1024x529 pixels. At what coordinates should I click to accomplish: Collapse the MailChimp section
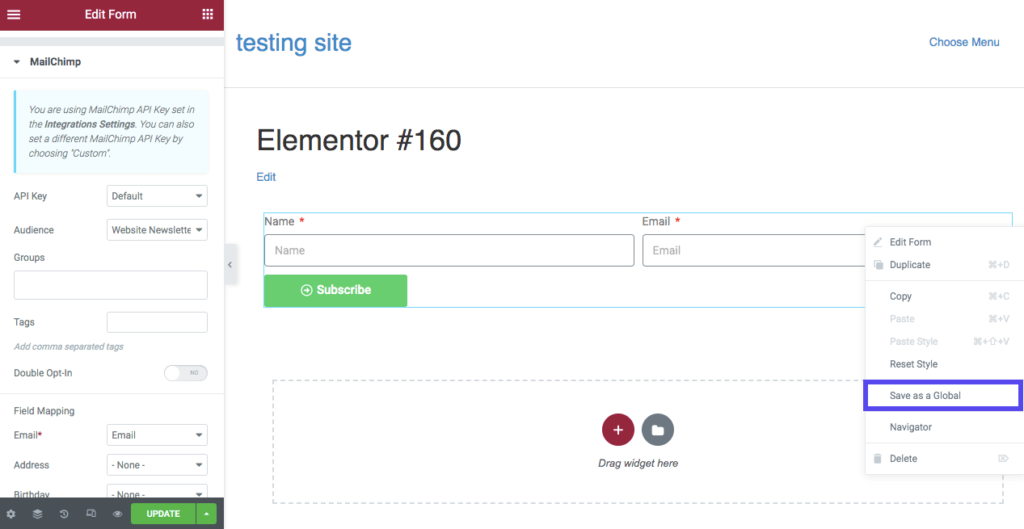click(17, 62)
